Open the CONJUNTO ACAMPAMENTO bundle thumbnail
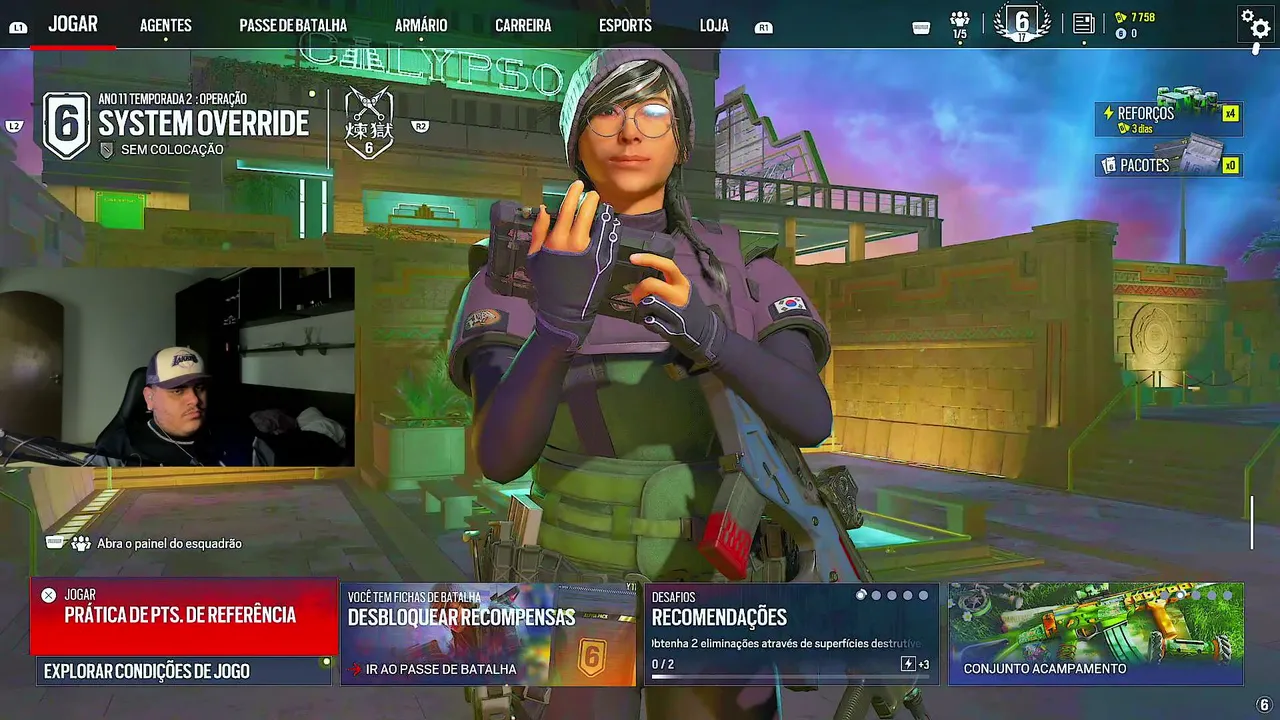 (x=1096, y=634)
